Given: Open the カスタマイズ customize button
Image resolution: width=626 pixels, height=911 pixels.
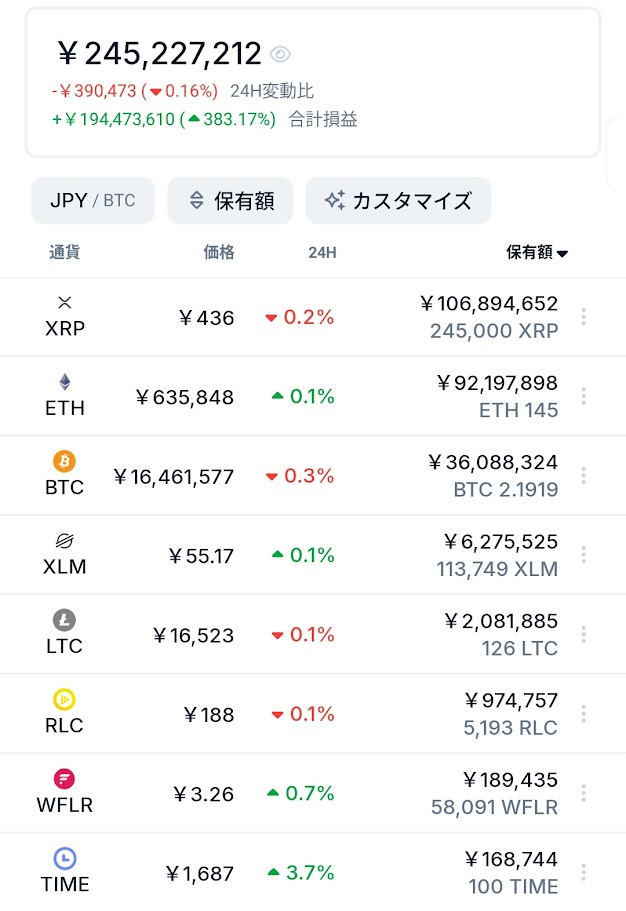Looking at the screenshot, I should (x=398, y=200).
